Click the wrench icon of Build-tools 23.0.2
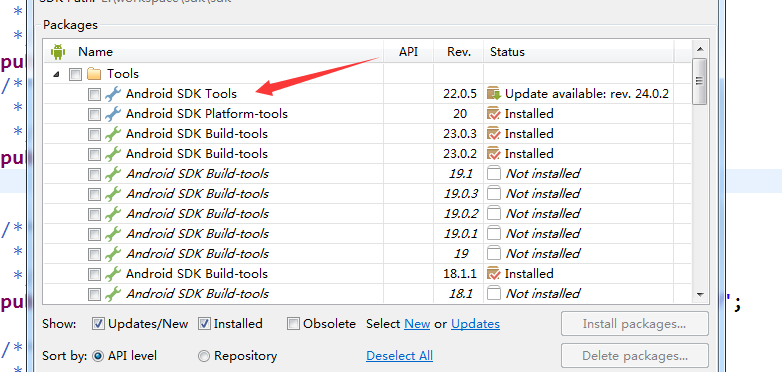 [x=113, y=154]
